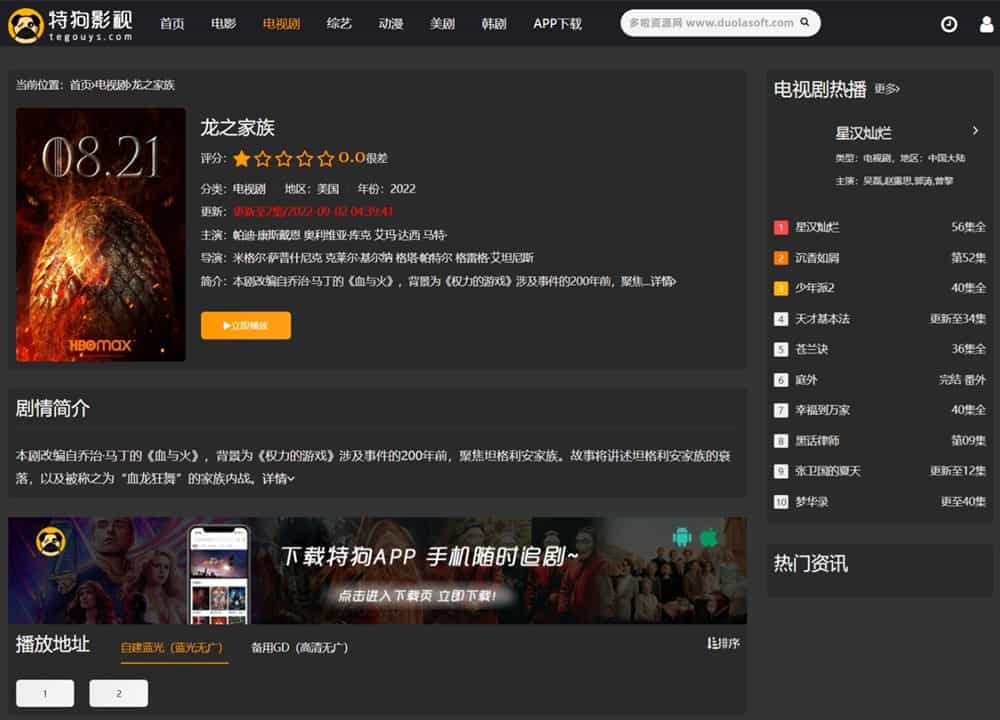Click region value 美国

(328, 189)
